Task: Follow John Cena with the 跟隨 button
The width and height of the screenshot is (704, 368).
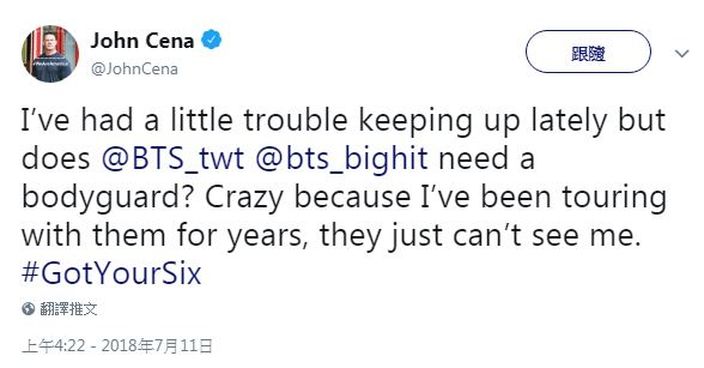Action: point(588,52)
